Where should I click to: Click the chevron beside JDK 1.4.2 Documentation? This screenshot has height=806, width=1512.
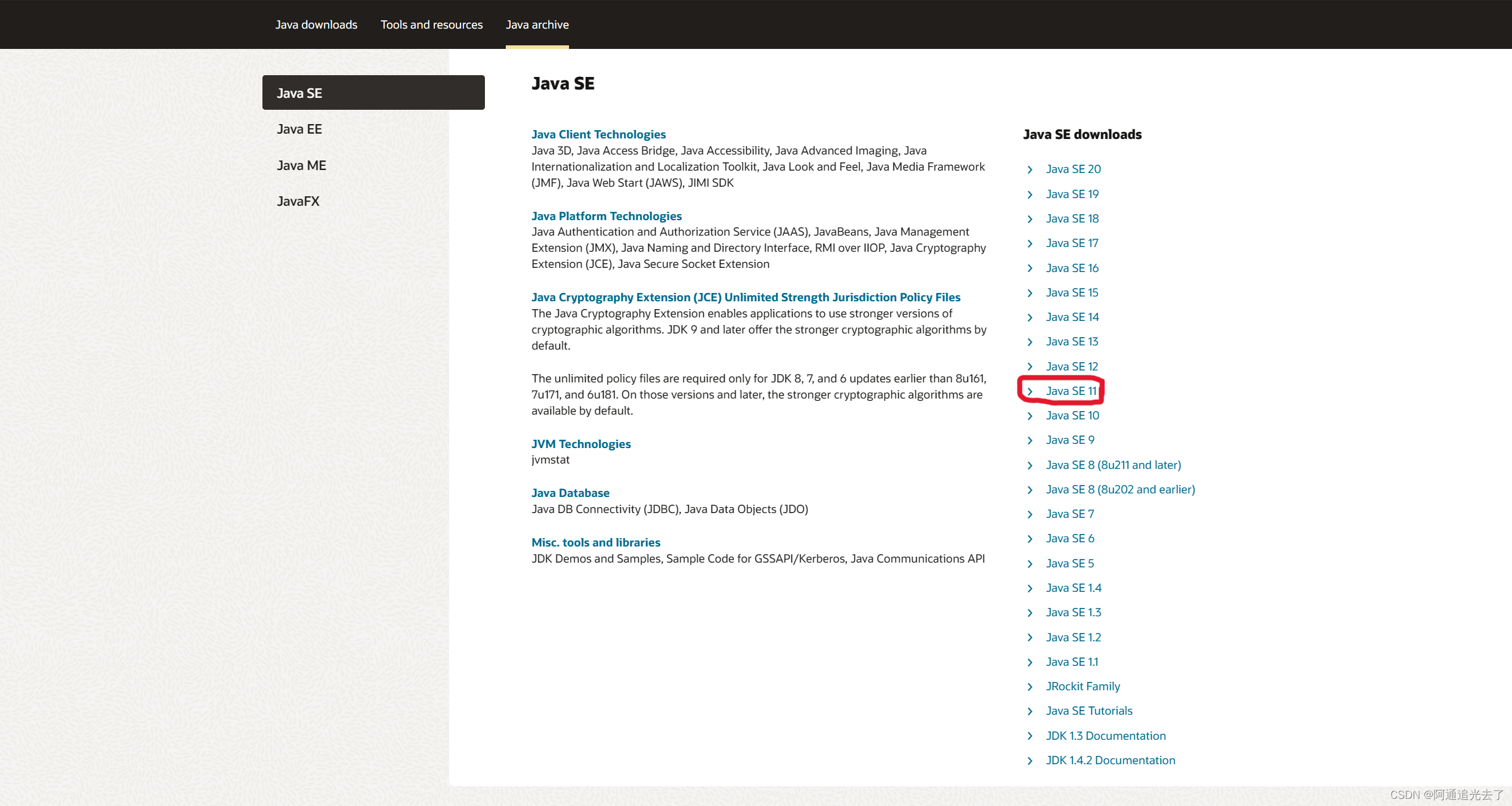(1030, 761)
